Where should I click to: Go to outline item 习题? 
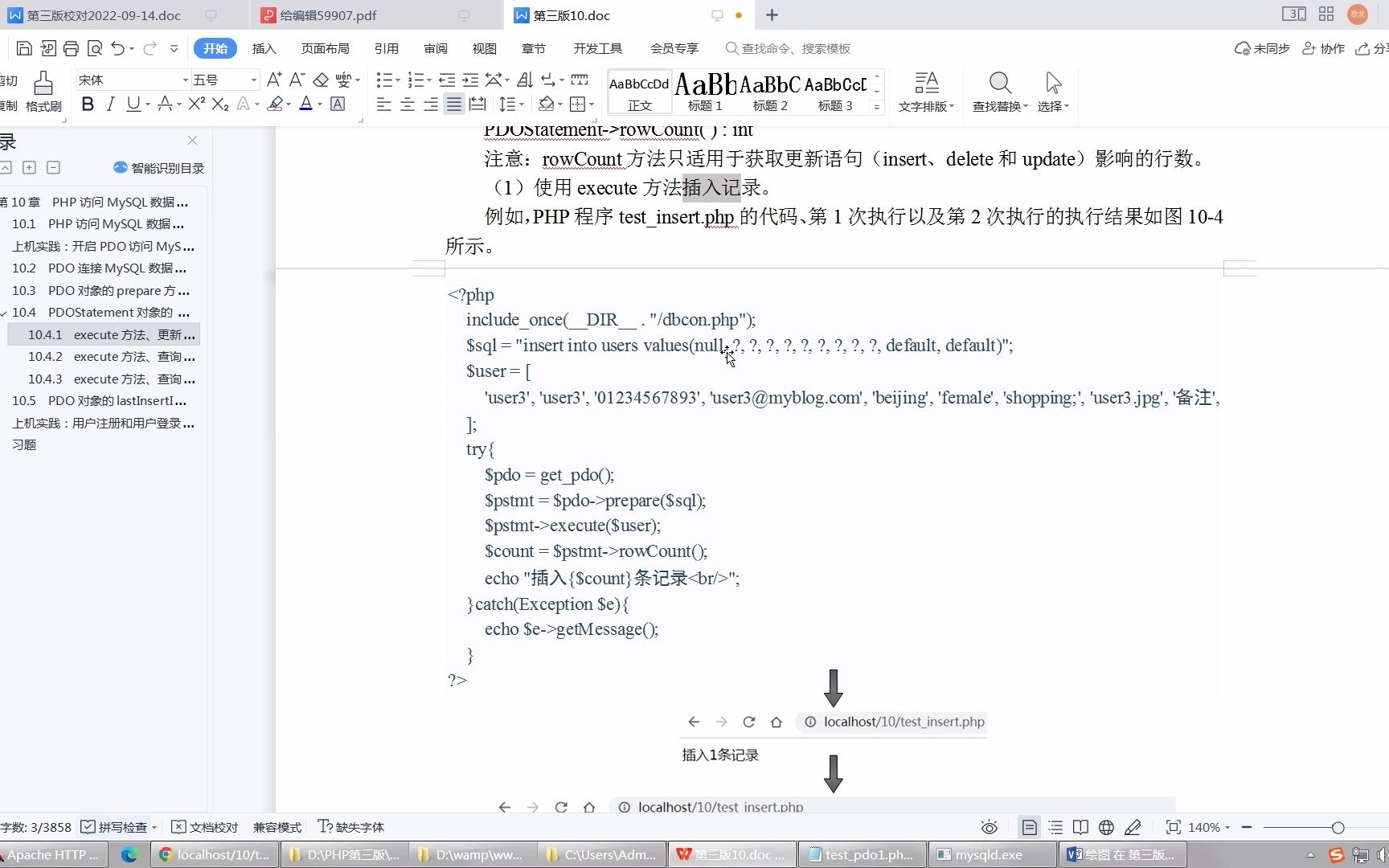24,445
